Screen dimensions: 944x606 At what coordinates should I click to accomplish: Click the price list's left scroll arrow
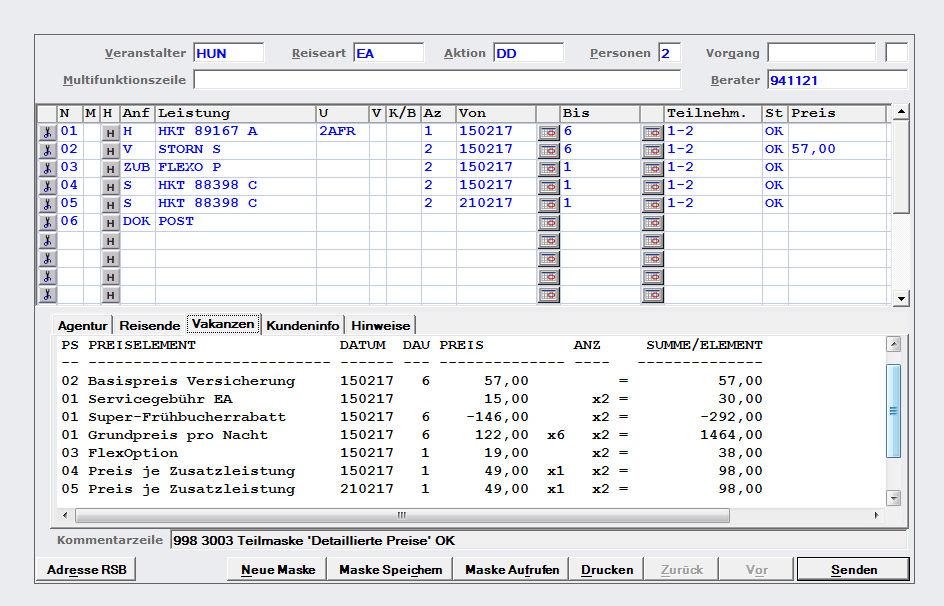(x=65, y=515)
